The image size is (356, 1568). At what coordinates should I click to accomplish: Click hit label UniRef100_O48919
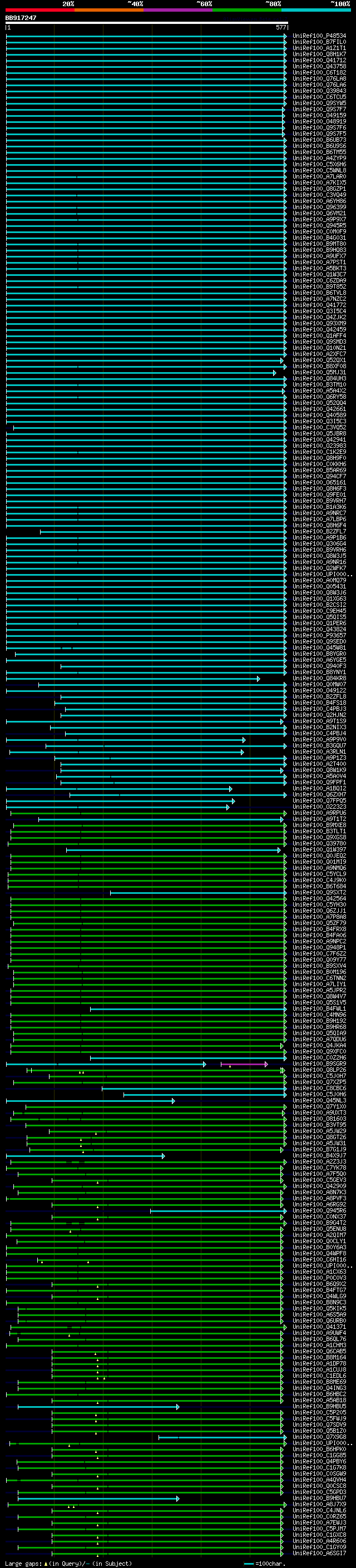coord(319,121)
